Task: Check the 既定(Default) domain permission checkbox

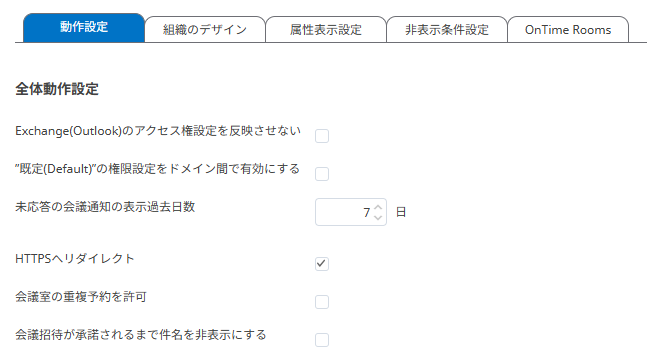Action: 322,174
